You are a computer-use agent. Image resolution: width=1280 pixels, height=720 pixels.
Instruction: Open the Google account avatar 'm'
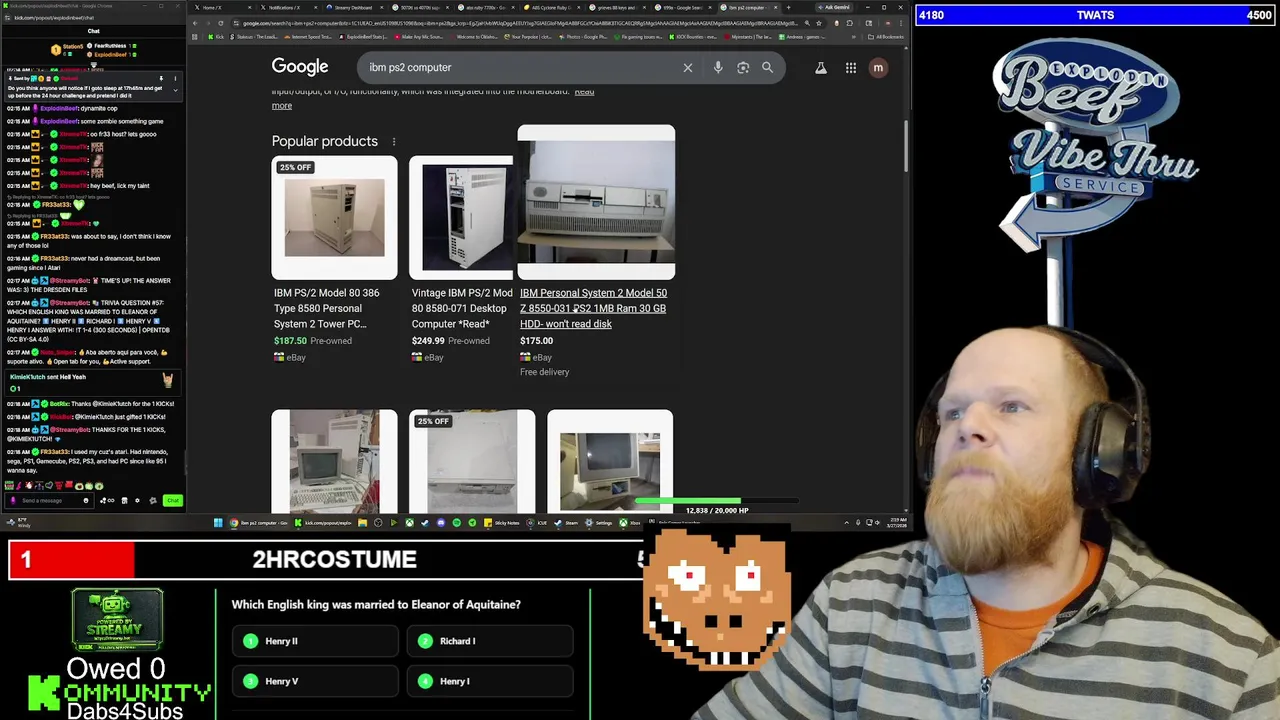pyautogui.click(x=878, y=67)
